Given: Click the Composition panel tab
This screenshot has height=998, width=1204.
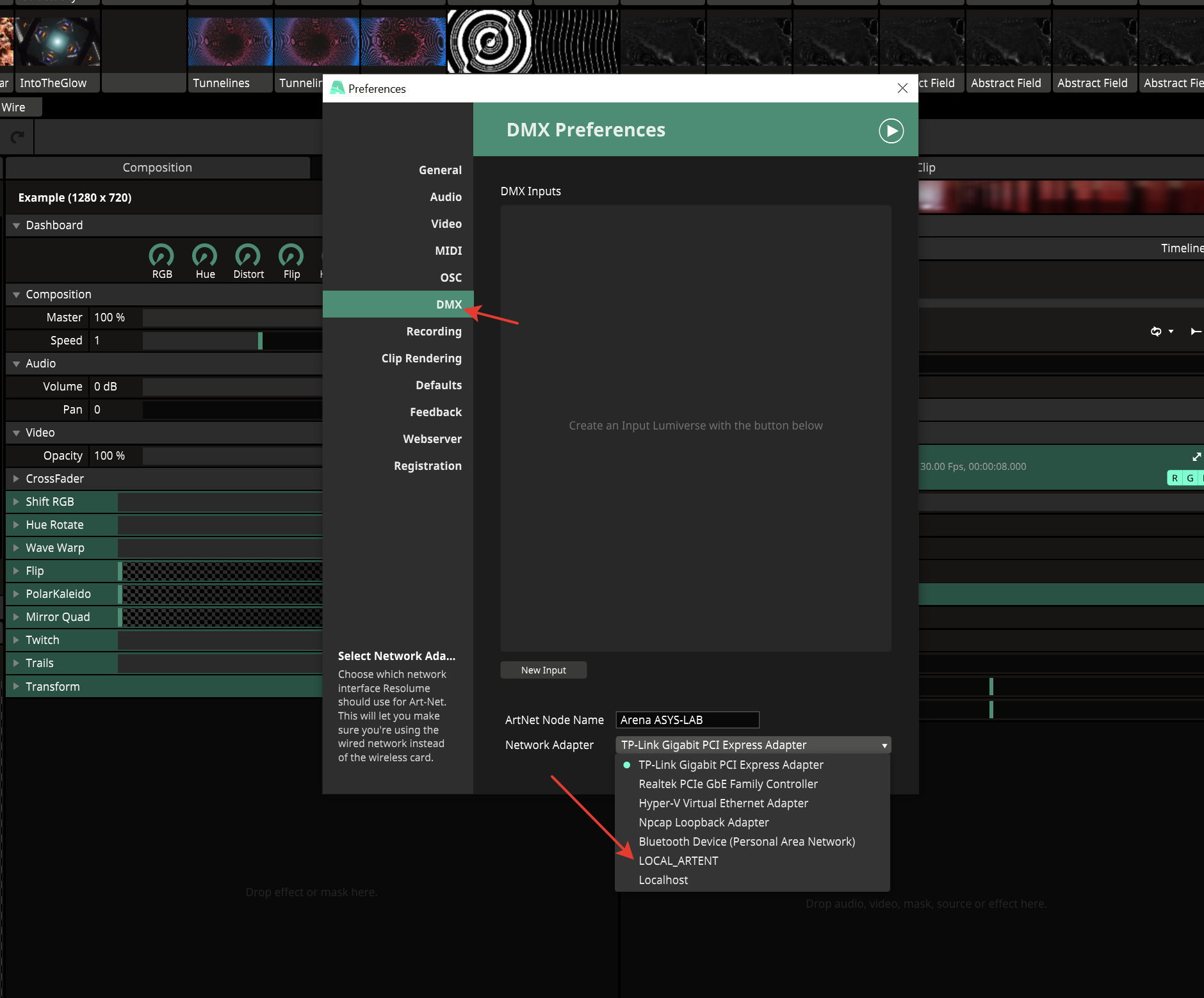Looking at the screenshot, I should pos(158,168).
